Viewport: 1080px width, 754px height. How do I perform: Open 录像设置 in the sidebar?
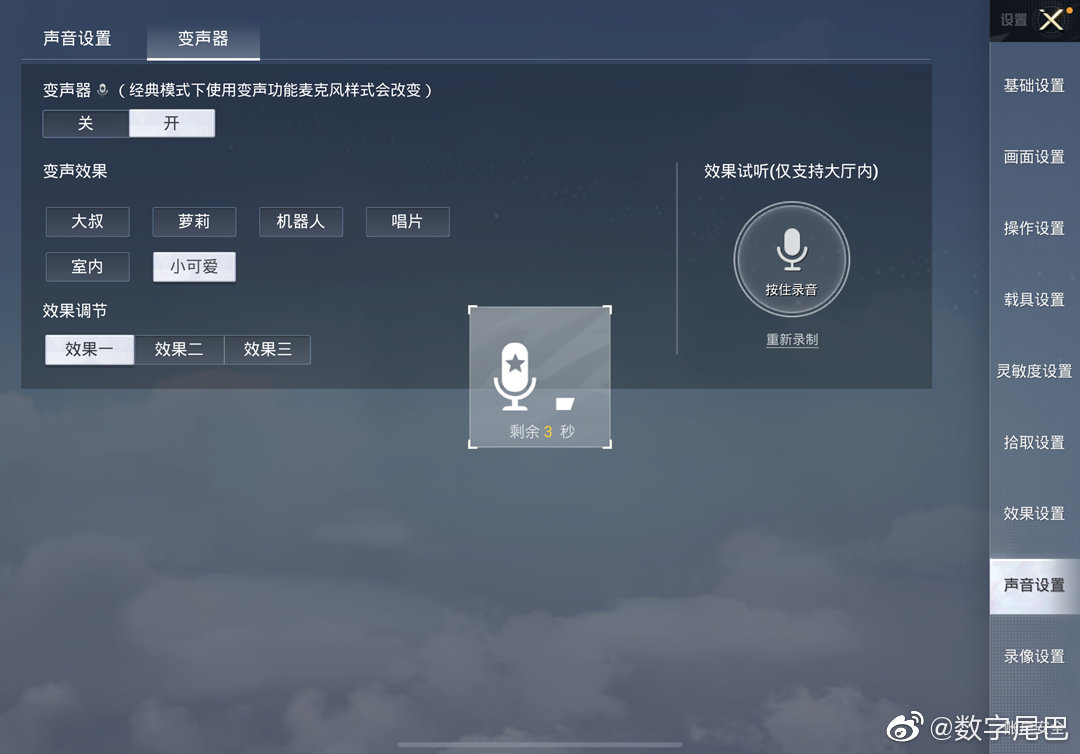(x=1034, y=656)
